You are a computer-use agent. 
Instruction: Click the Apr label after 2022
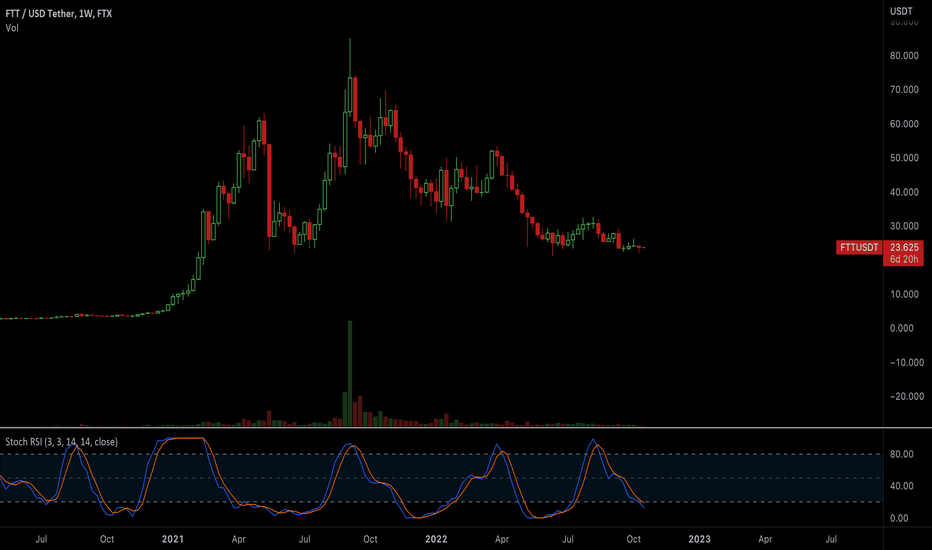point(502,539)
